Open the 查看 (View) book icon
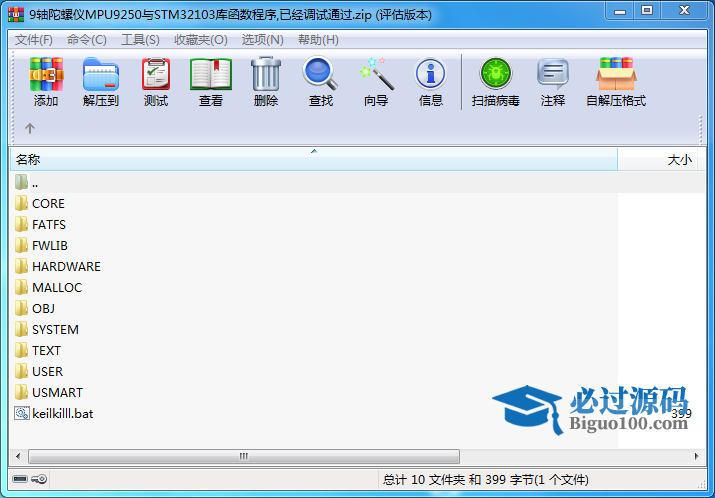This screenshot has height=498, width=715. (x=211, y=74)
